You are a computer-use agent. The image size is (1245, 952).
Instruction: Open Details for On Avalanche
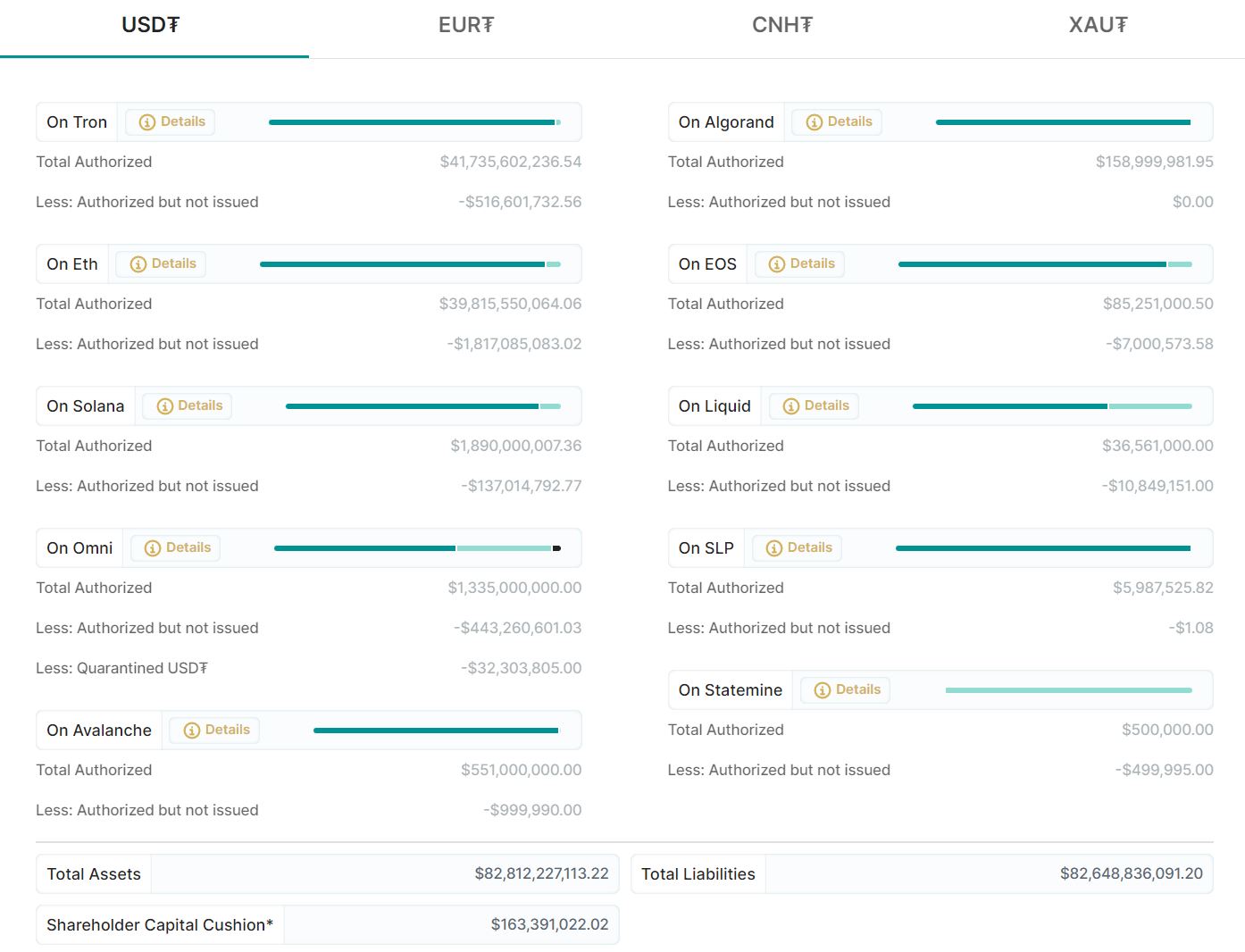tap(216, 730)
